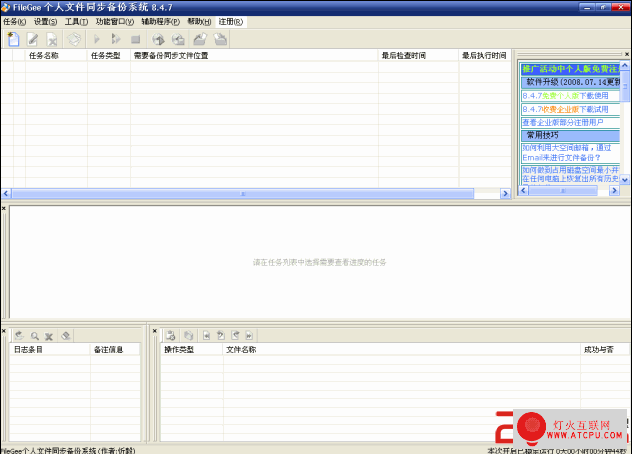Open the 设置(S) menu
The image size is (632, 454).
tap(45, 22)
